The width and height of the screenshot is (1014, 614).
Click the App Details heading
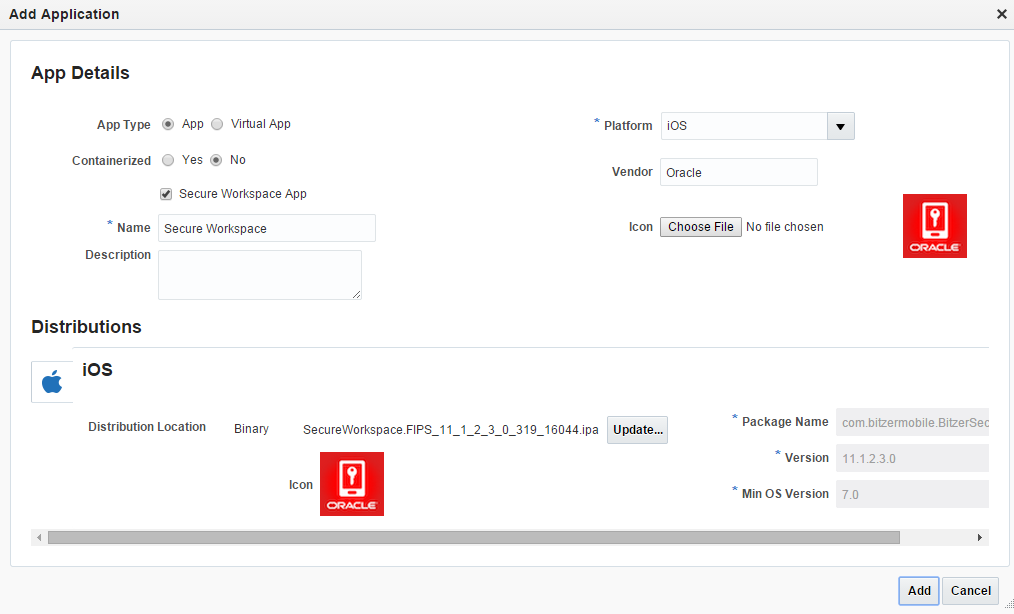80,73
